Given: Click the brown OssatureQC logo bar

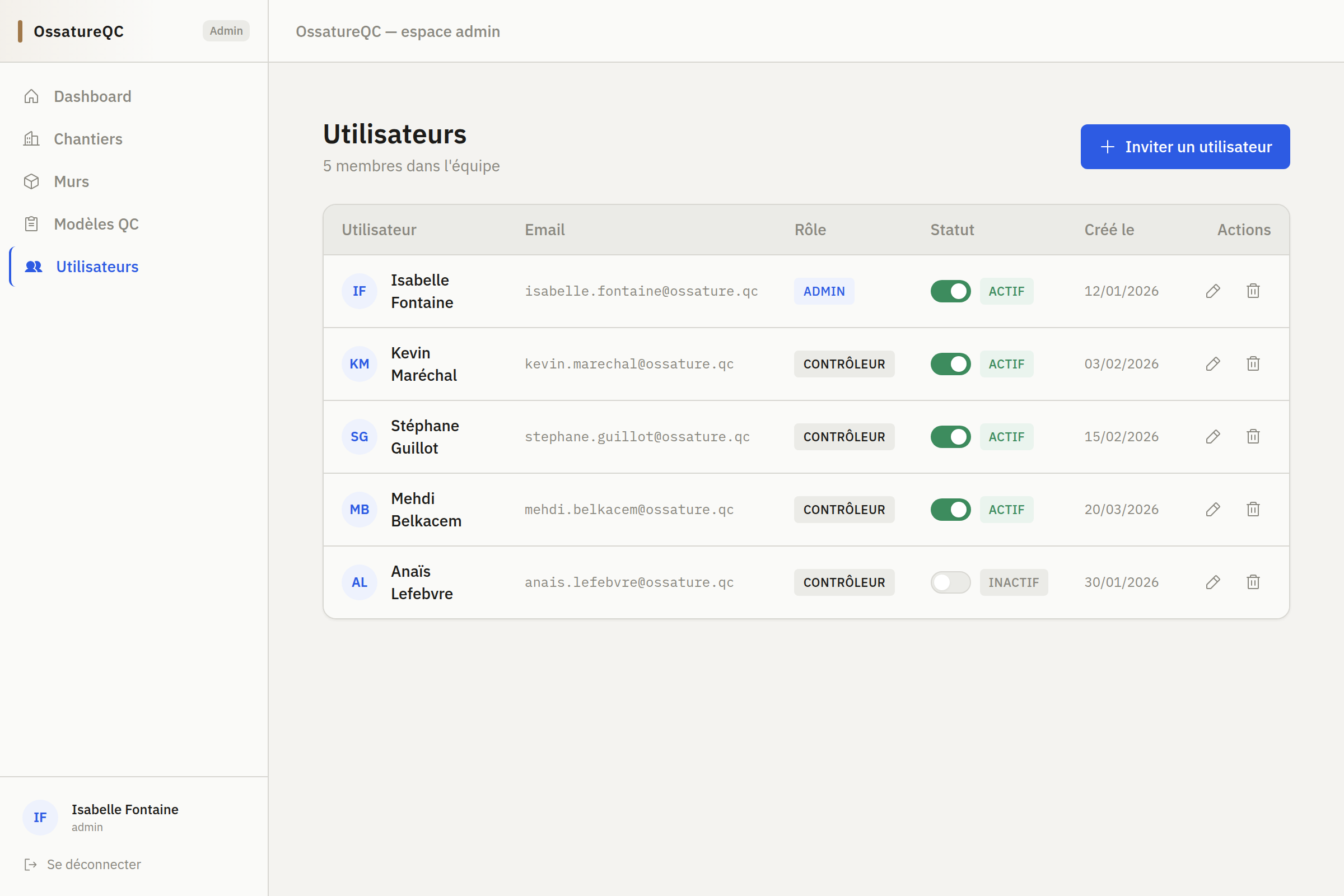Looking at the screenshot, I should 20,31.
